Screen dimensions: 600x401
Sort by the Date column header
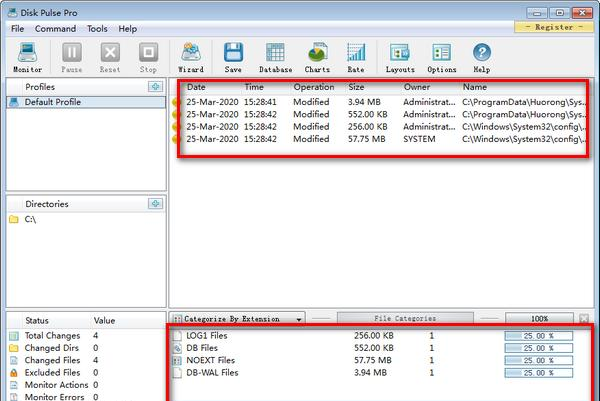pos(196,87)
